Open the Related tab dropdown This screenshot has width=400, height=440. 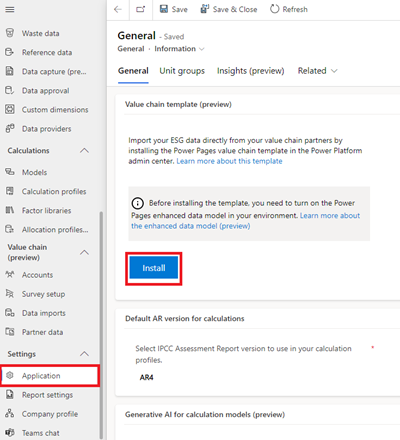pos(317,71)
